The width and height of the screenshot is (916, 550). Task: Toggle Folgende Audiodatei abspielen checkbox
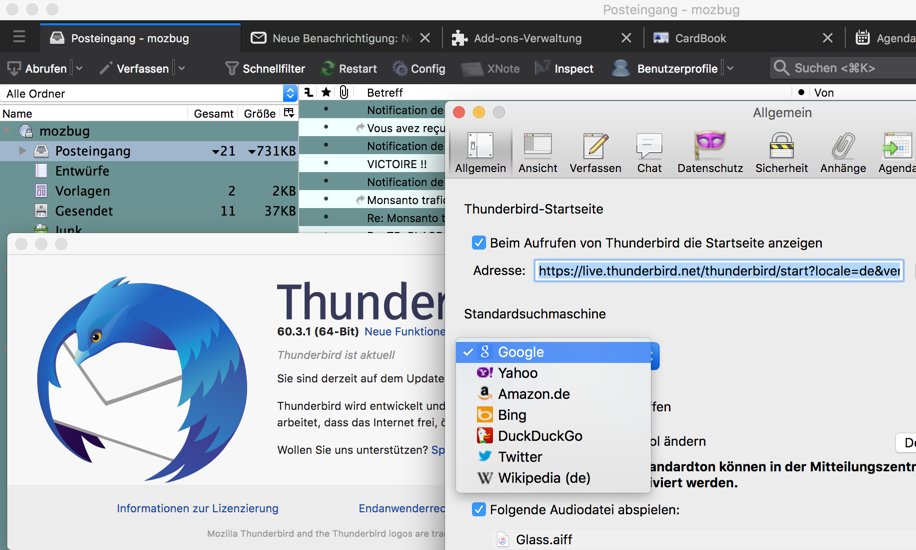(478, 509)
